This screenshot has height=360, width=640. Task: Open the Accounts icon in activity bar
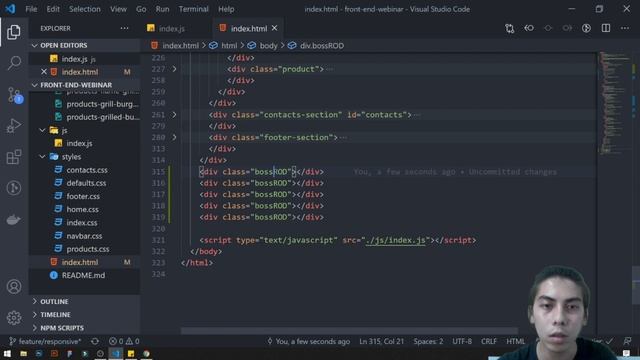pos(14,287)
